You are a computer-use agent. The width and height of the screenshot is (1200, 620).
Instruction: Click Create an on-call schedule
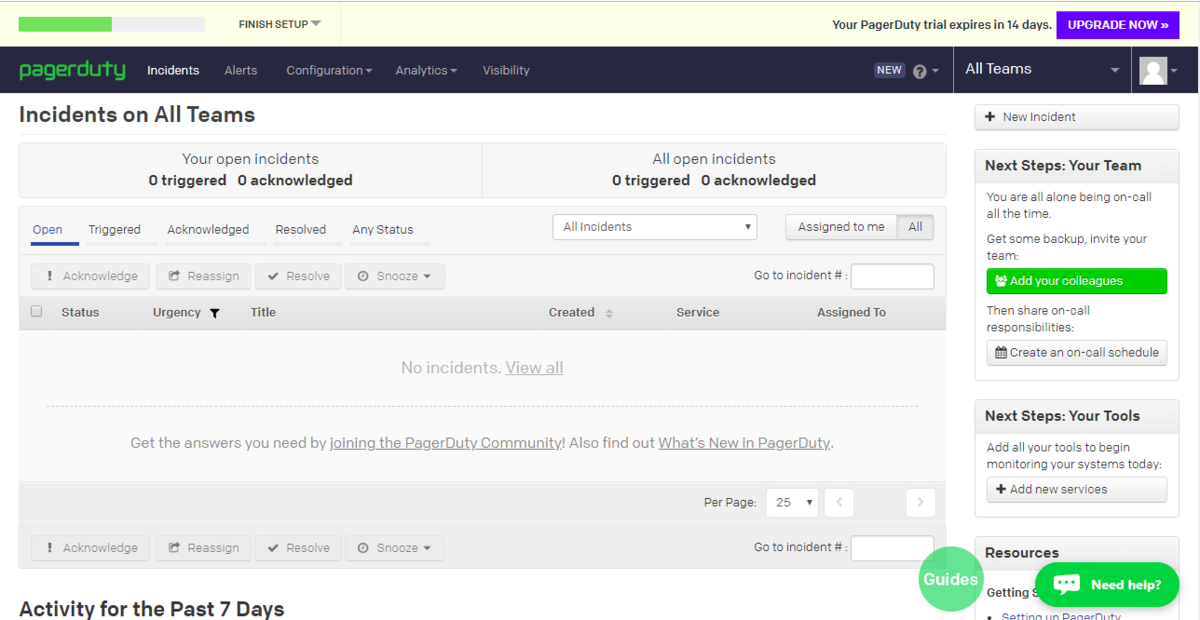tap(1077, 352)
